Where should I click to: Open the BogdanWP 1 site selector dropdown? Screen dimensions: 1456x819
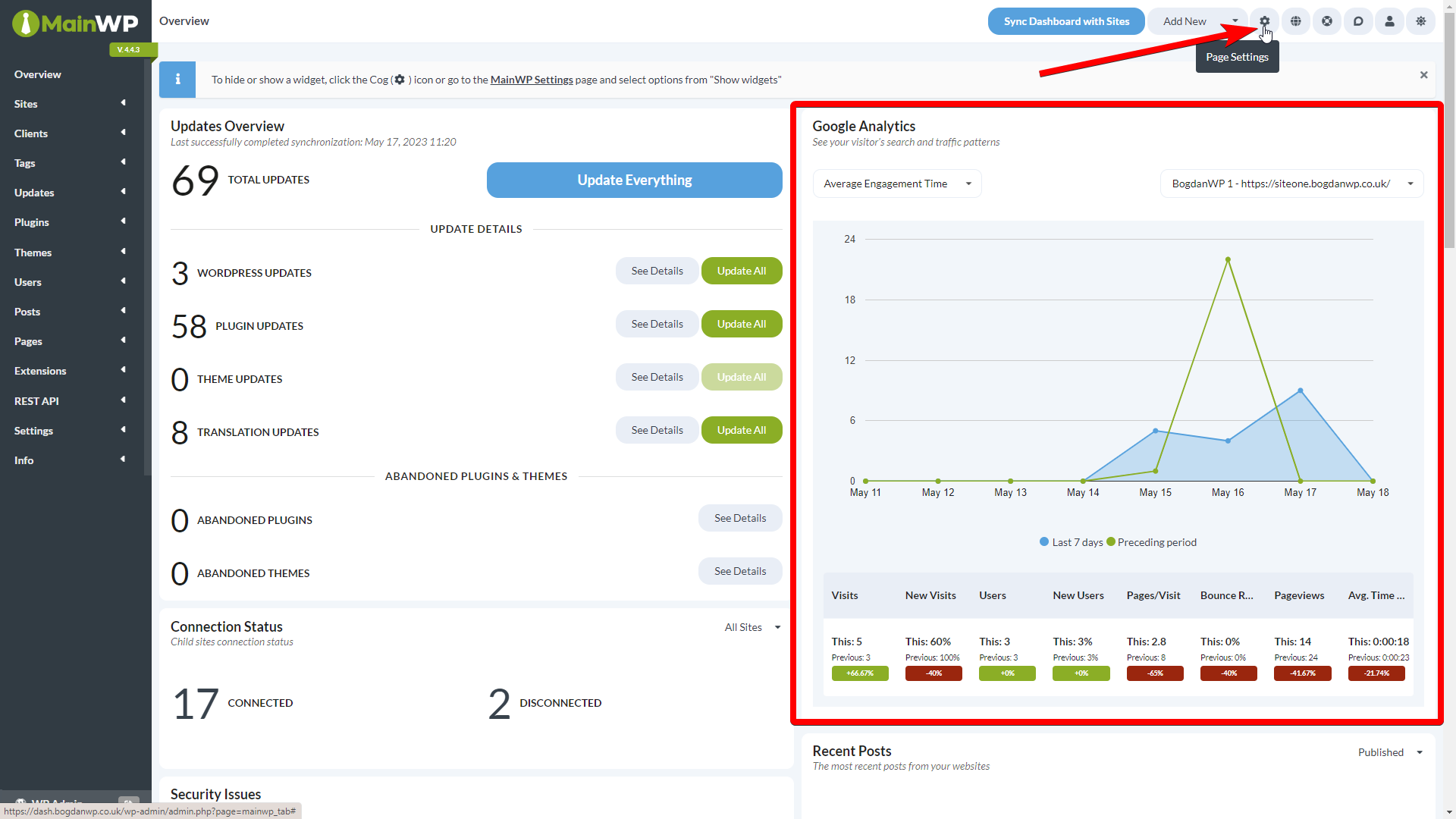tap(1291, 183)
